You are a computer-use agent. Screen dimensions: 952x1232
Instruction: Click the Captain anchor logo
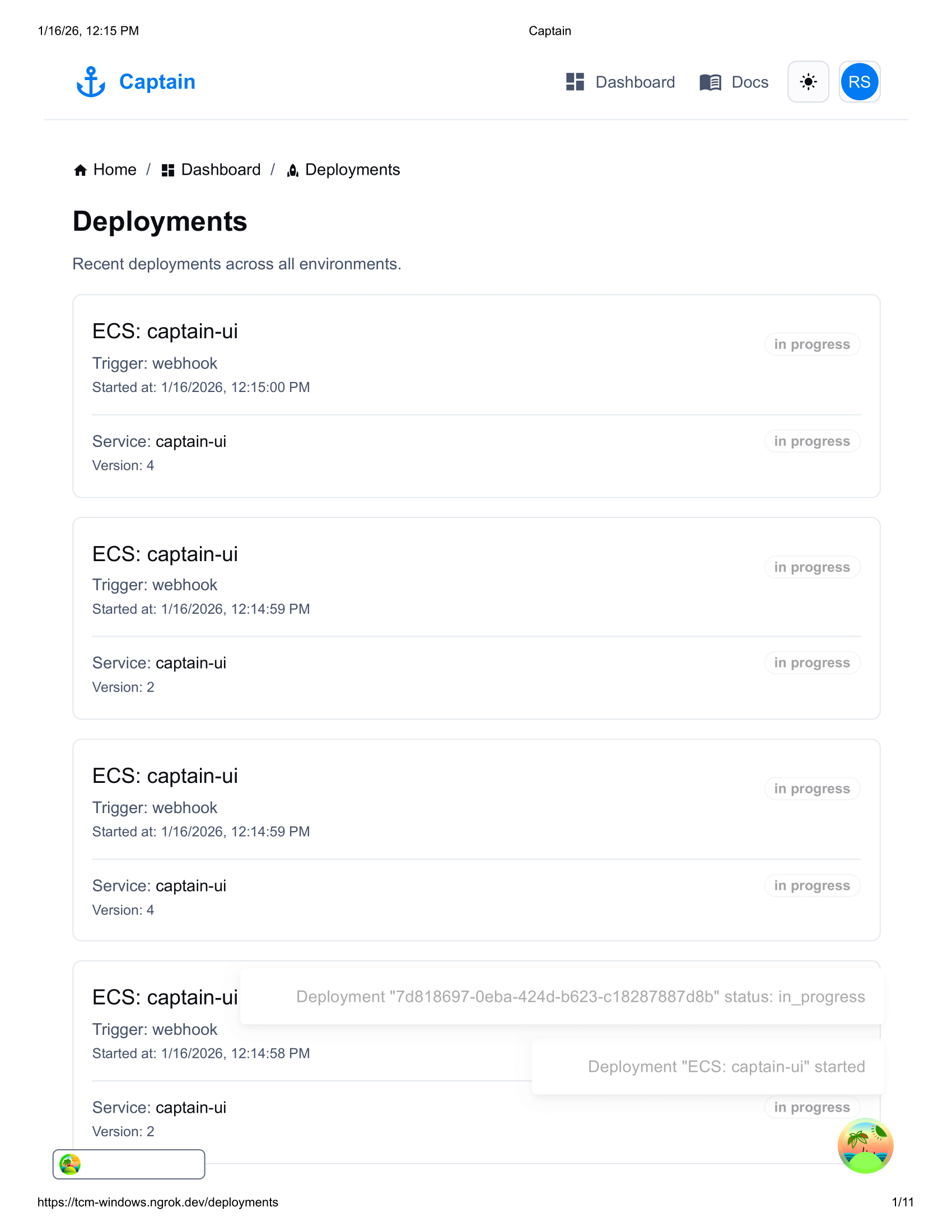pyautogui.click(x=92, y=82)
